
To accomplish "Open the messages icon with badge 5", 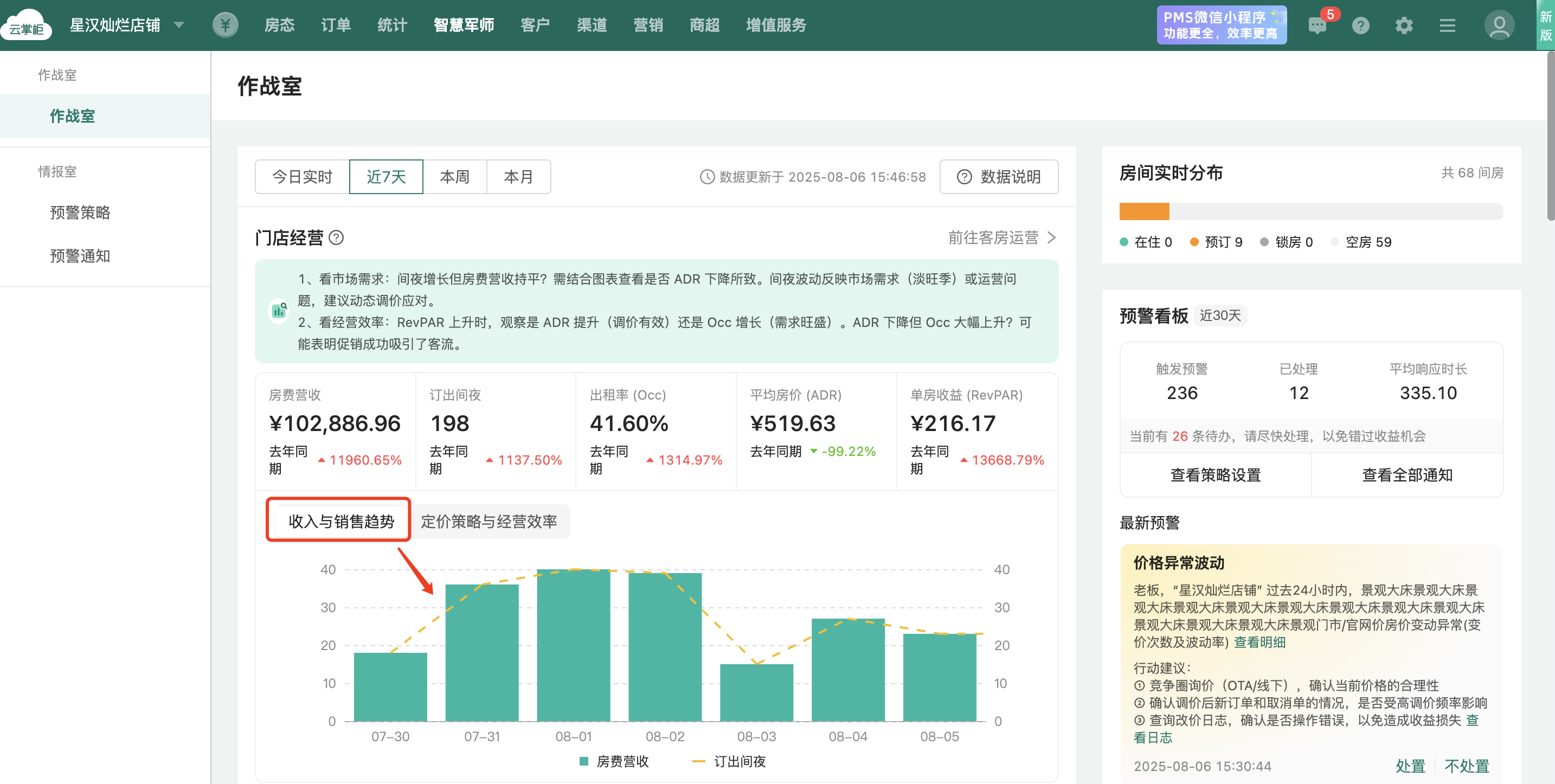I will tap(1317, 25).
